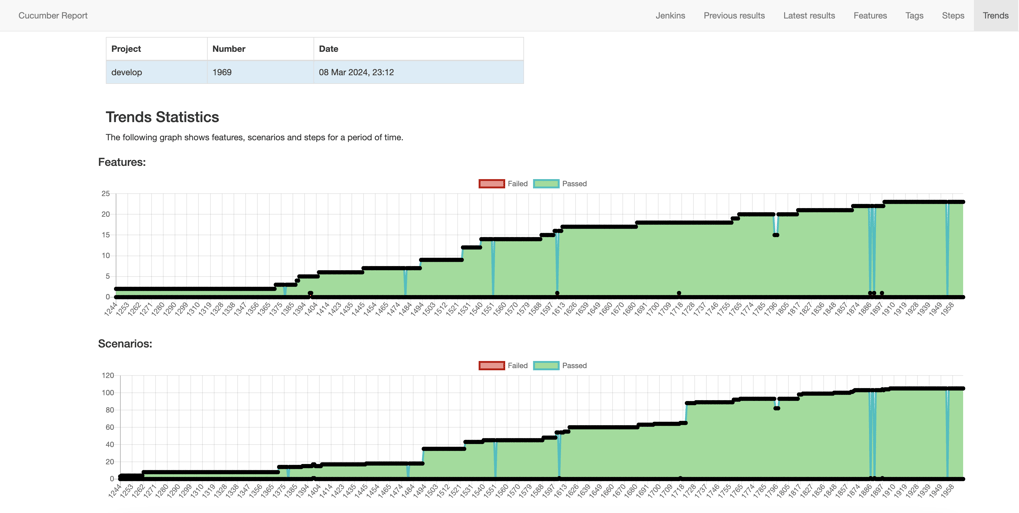The width and height of the screenshot is (1019, 513).
Task: Open the Jenkins nav item
Action: pos(670,16)
